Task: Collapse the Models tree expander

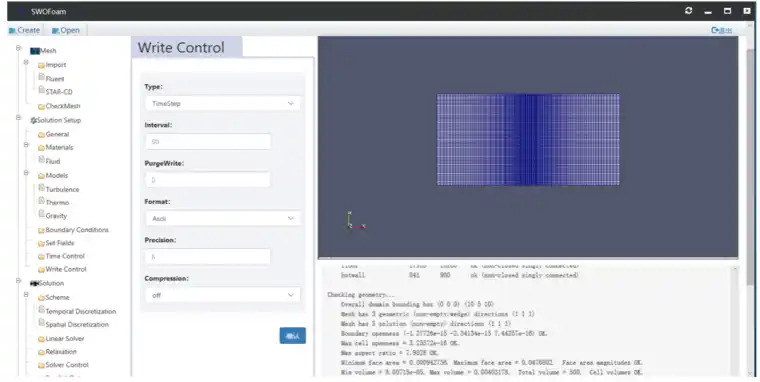Action: coord(26,173)
